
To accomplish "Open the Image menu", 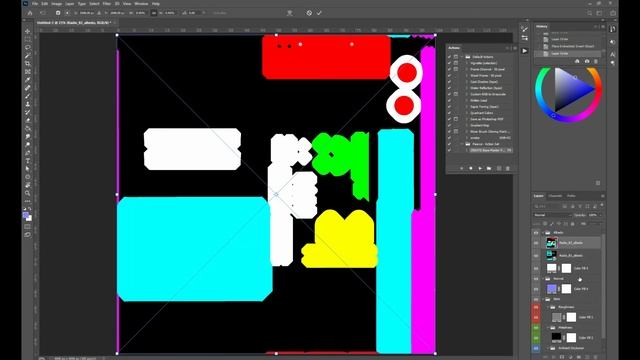I will [x=56, y=4].
